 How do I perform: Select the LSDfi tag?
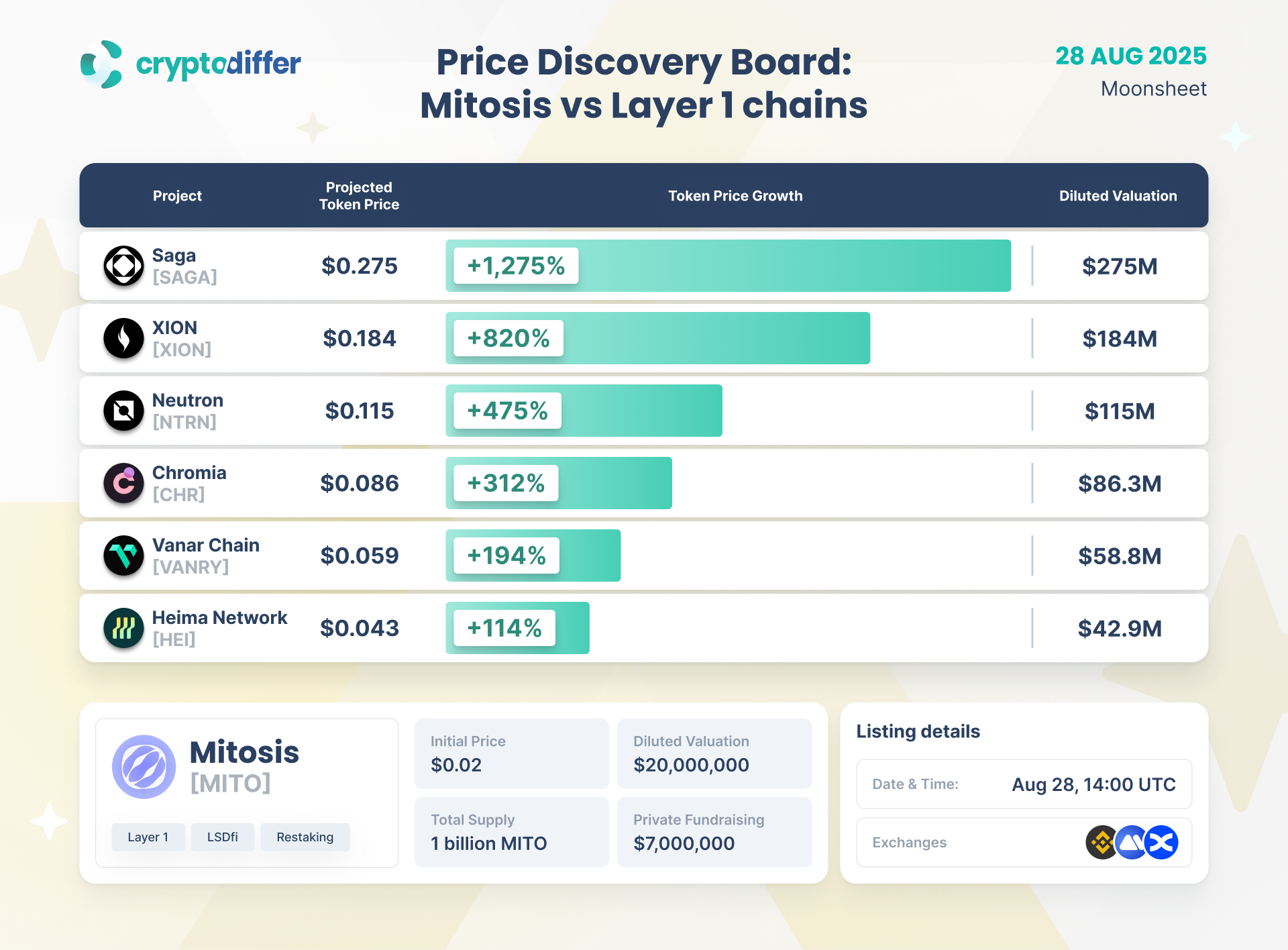click(223, 837)
